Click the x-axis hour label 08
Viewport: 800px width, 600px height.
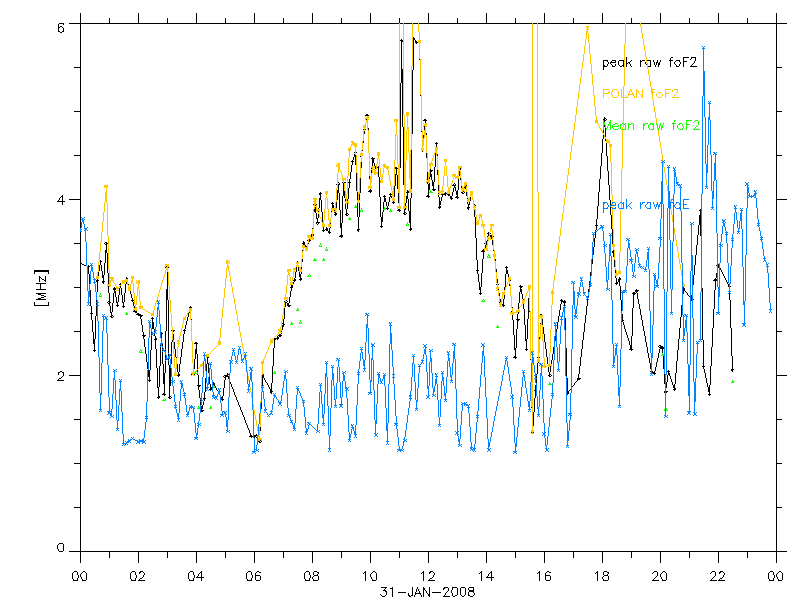coord(312,577)
